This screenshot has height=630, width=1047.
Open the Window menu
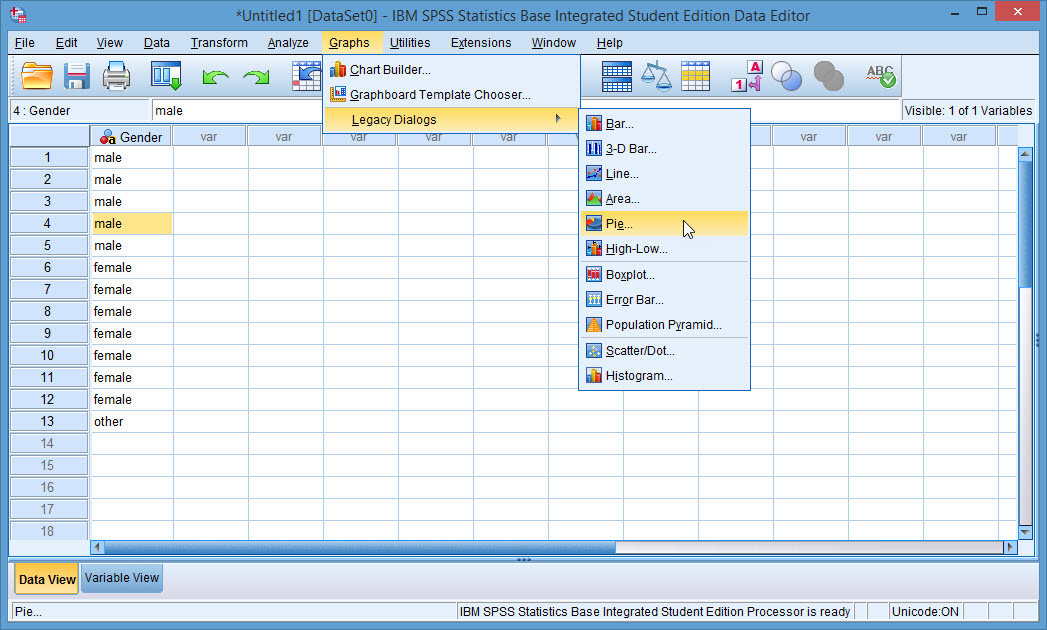coord(554,43)
